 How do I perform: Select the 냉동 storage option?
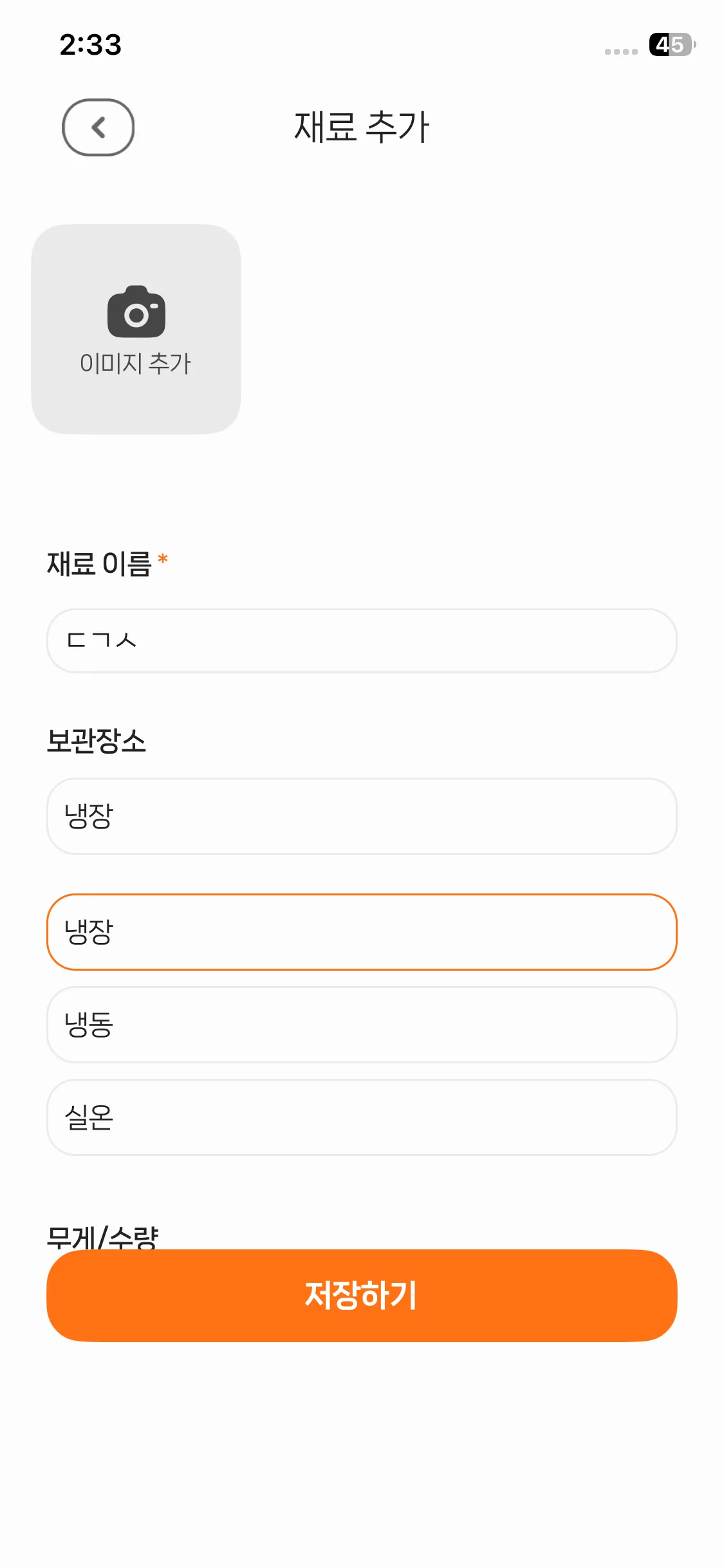(x=362, y=1024)
